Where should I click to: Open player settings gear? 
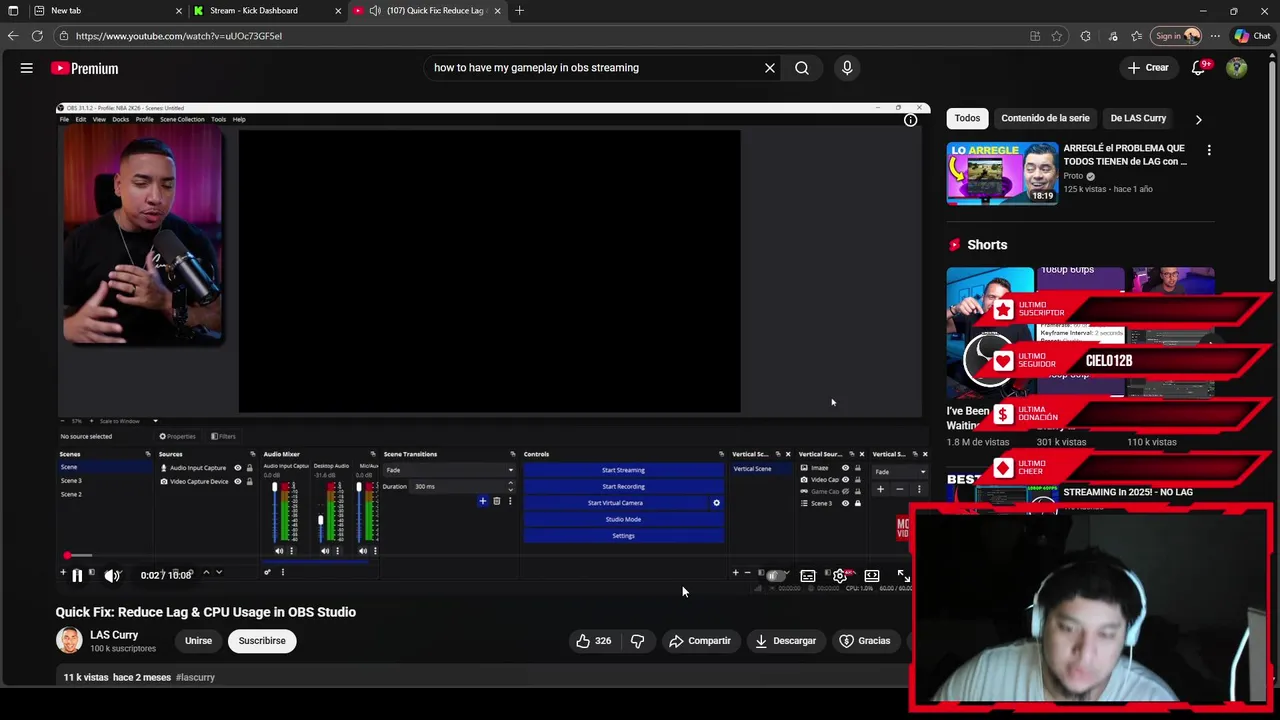(840, 576)
